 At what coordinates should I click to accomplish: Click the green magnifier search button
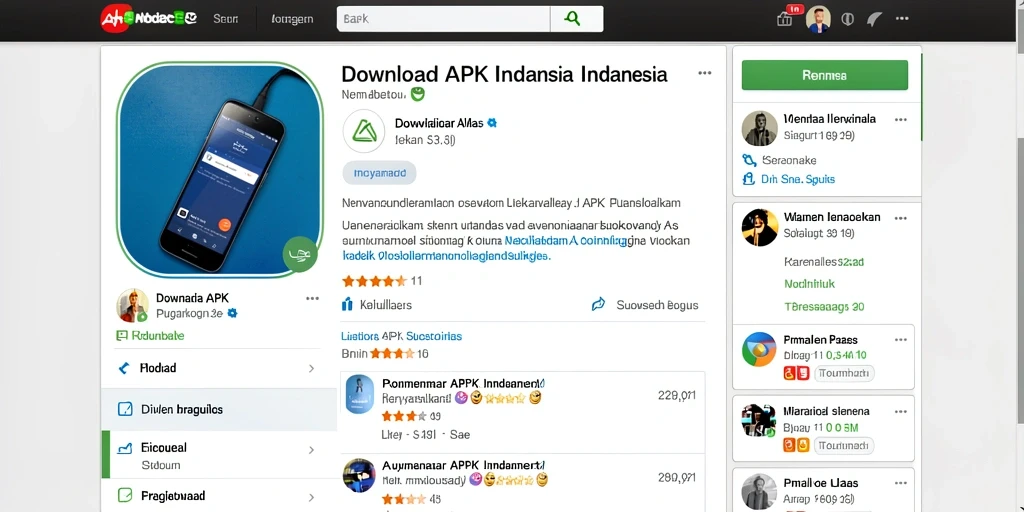click(x=572, y=19)
